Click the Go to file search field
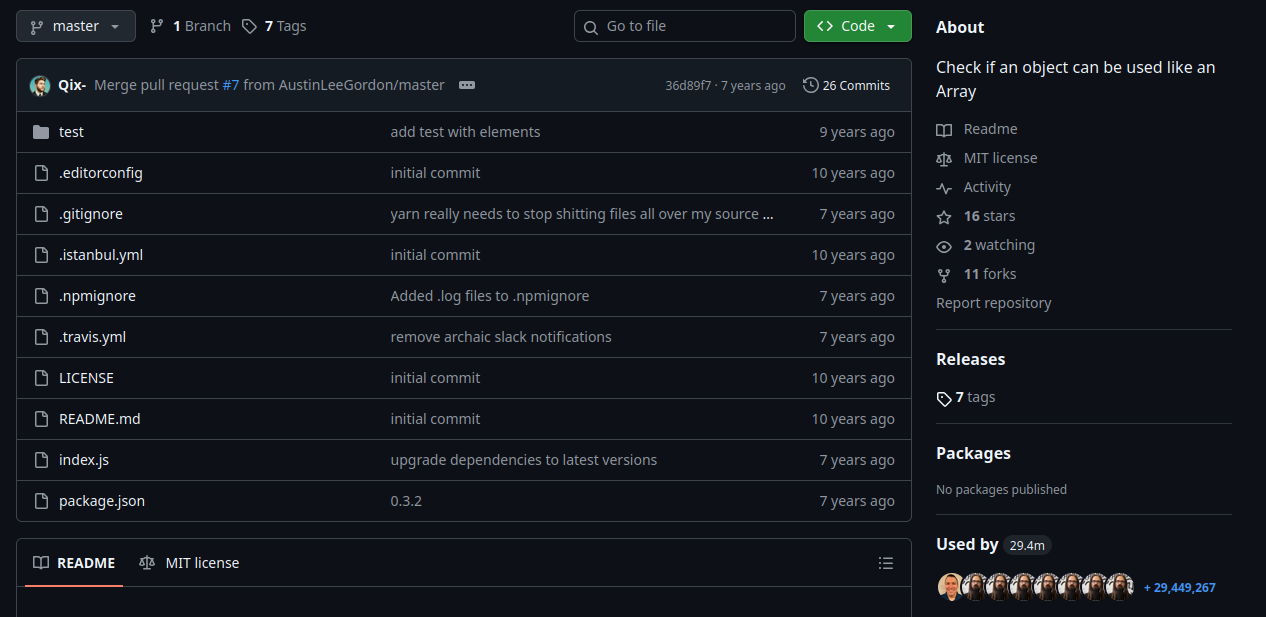Viewport: 1266px width, 617px height. 685,26
